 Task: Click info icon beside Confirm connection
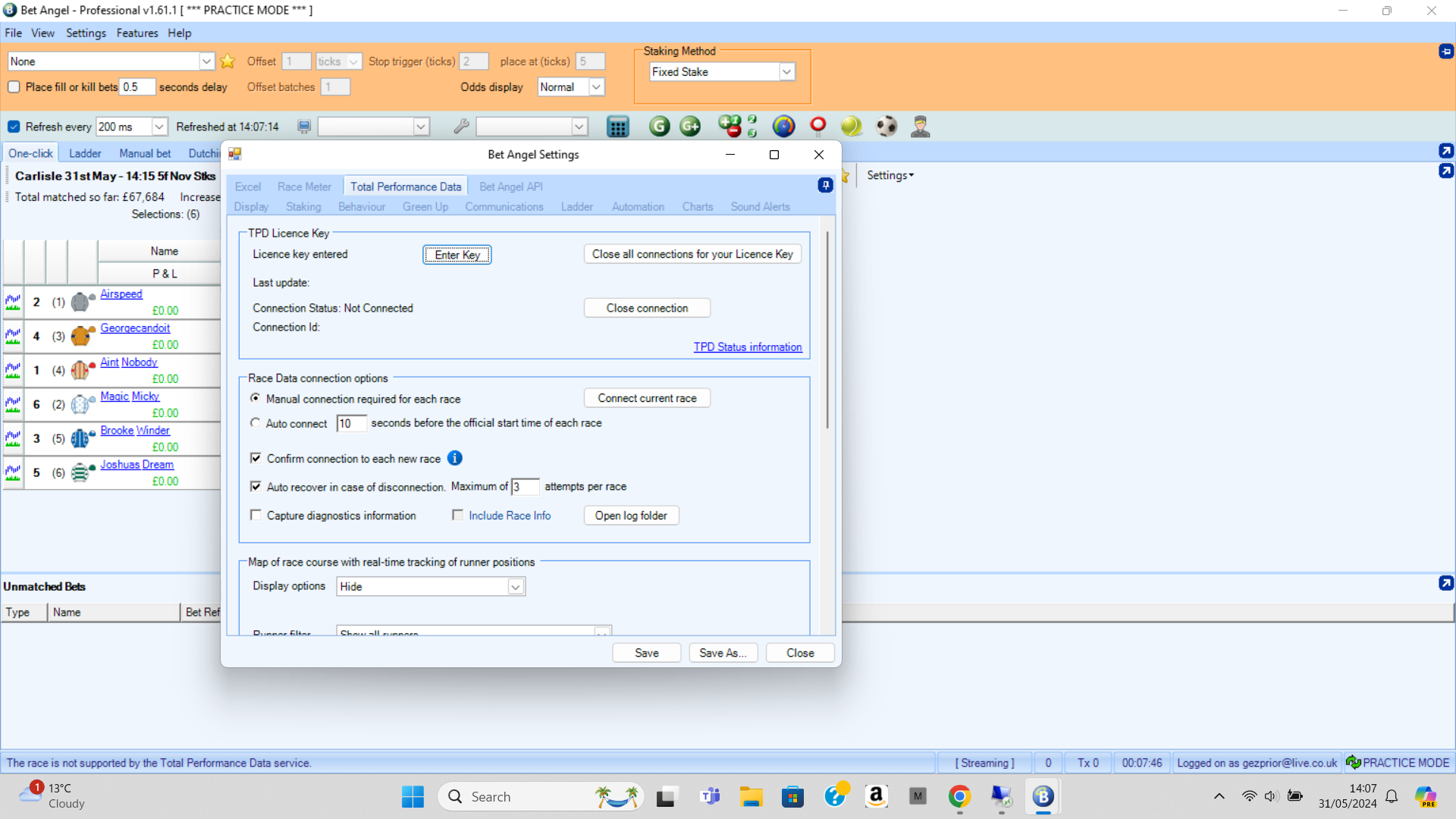(454, 458)
